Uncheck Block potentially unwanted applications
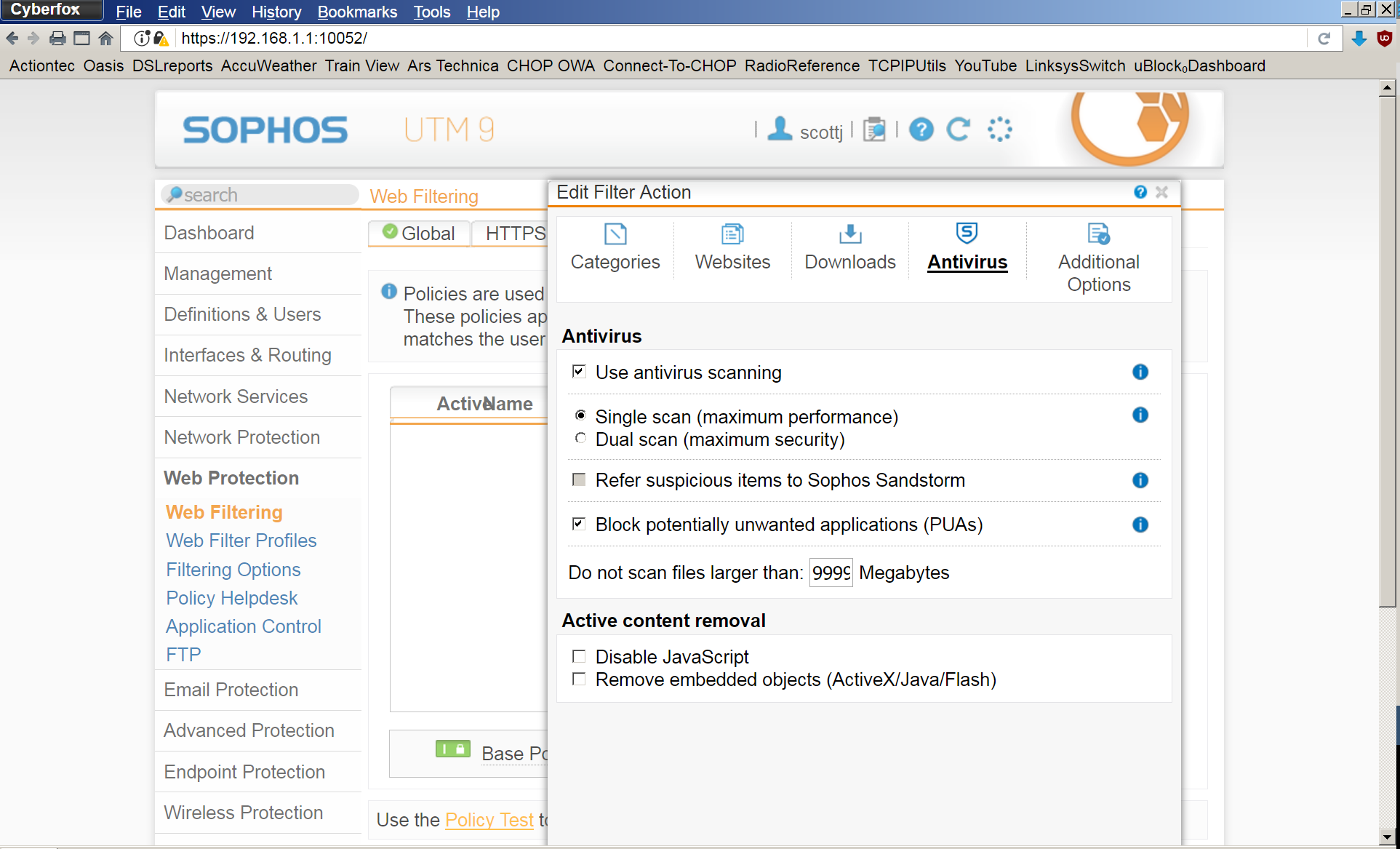 579,524
